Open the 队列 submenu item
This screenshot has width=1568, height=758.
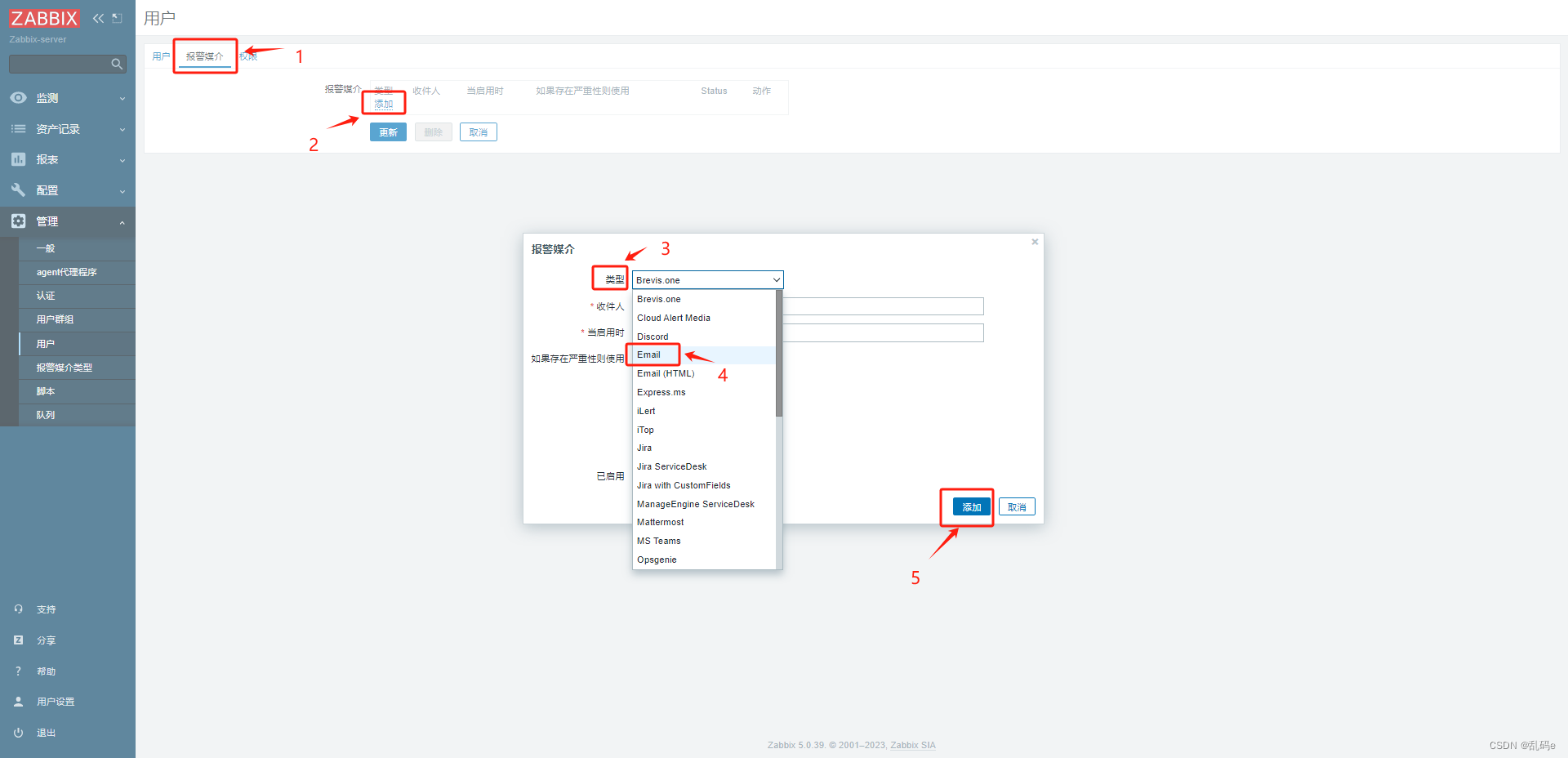pos(77,415)
